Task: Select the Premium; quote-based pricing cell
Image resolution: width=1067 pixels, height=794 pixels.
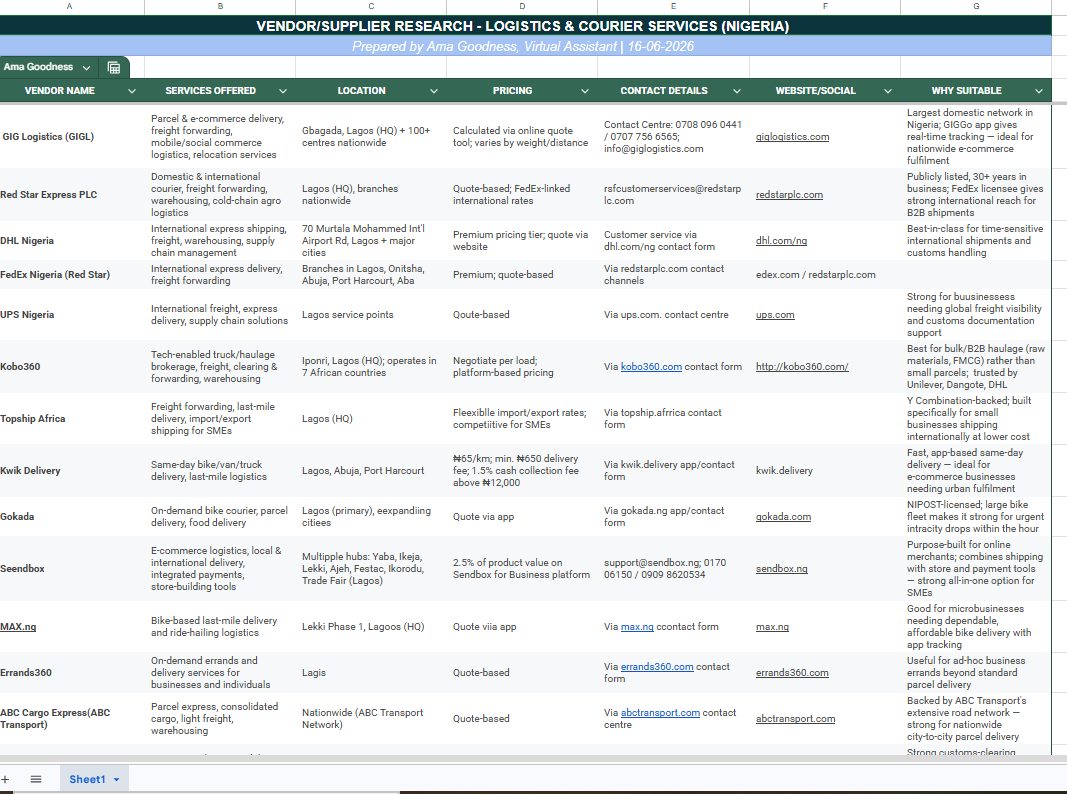Action: (522, 275)
